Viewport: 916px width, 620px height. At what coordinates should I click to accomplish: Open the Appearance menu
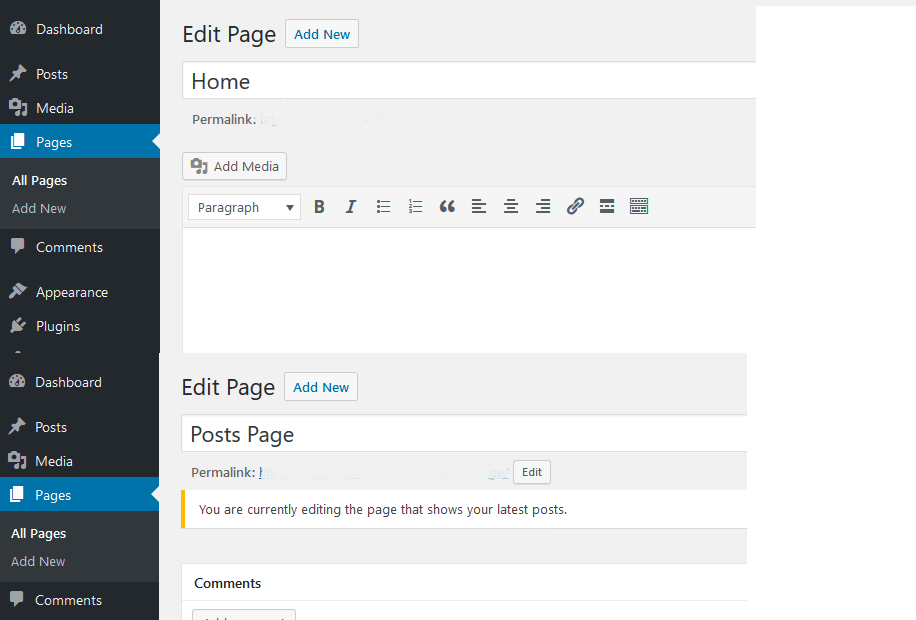[70, 291]
